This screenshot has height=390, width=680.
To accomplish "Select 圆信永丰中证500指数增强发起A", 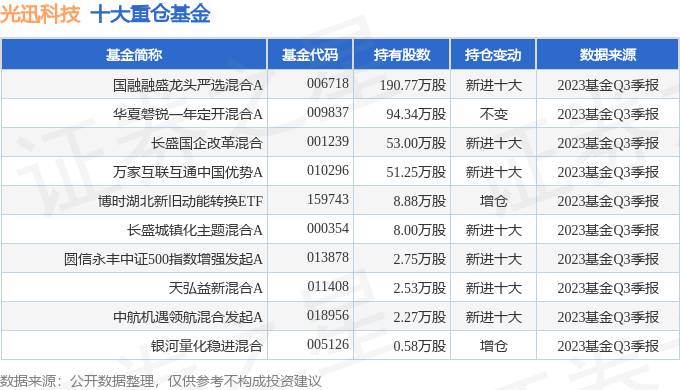I will click(163, 259).
